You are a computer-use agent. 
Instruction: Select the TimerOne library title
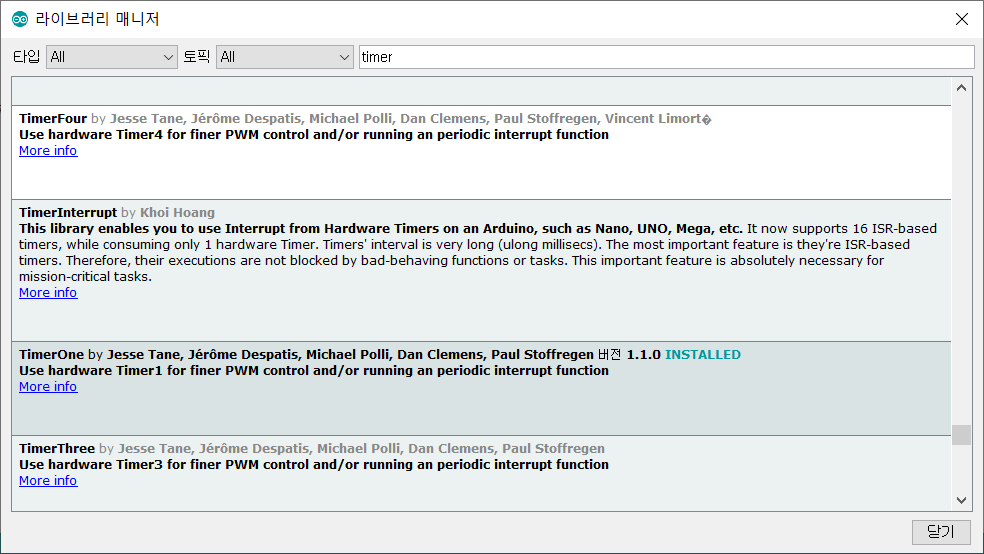[51, 354]
